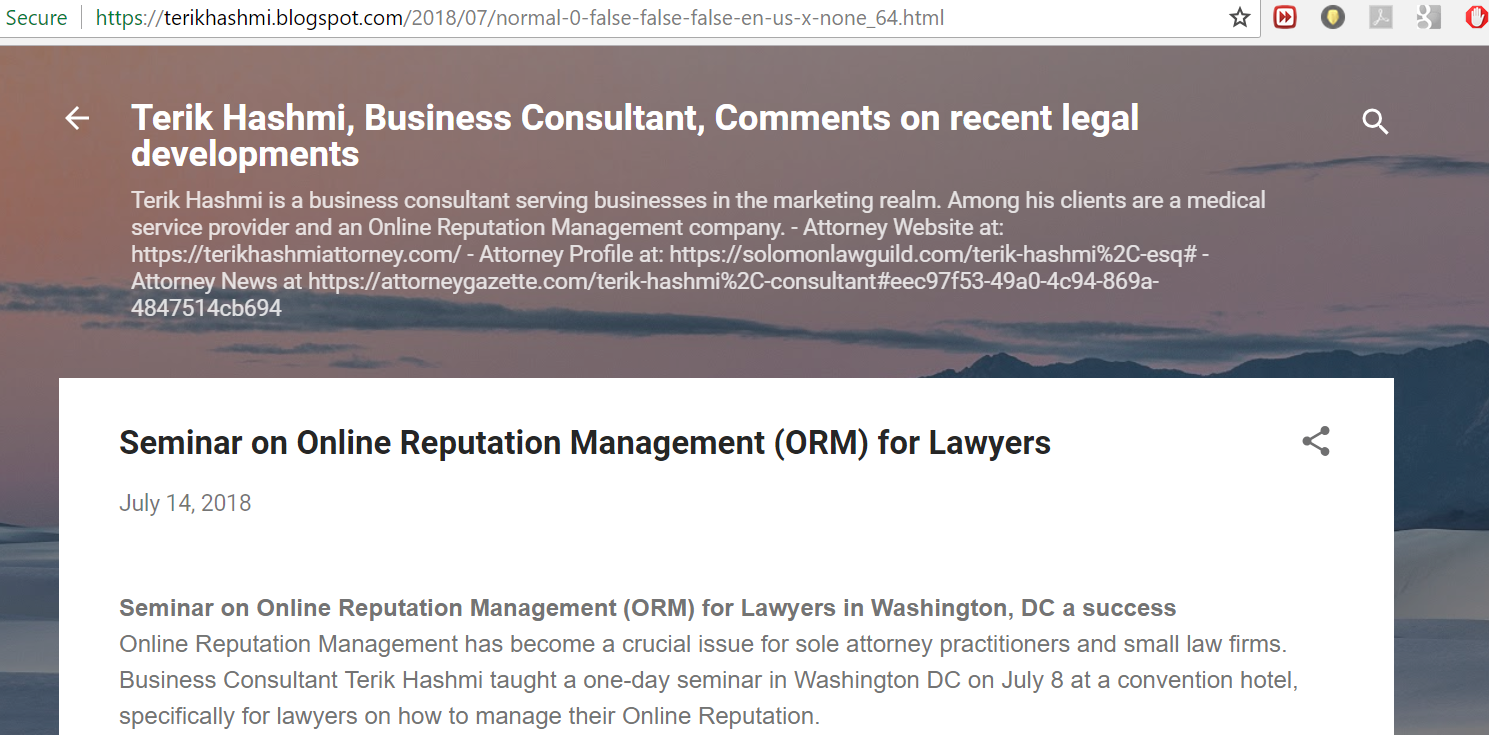Click the terikhashmiattorney.com website address text
The height and width of the screenshot is (735, 1489).
click(296, 254)
